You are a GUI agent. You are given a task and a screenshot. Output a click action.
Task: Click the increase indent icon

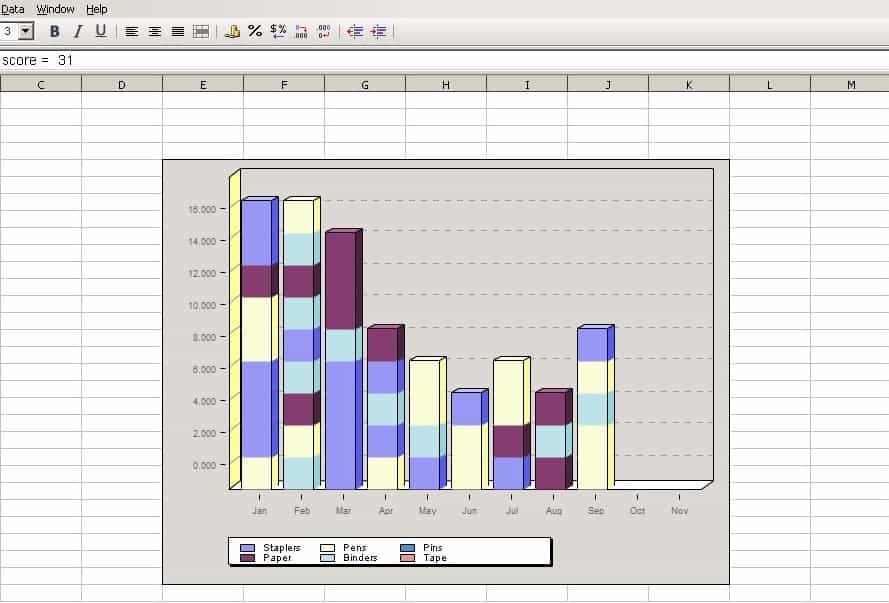click(378, 31)
